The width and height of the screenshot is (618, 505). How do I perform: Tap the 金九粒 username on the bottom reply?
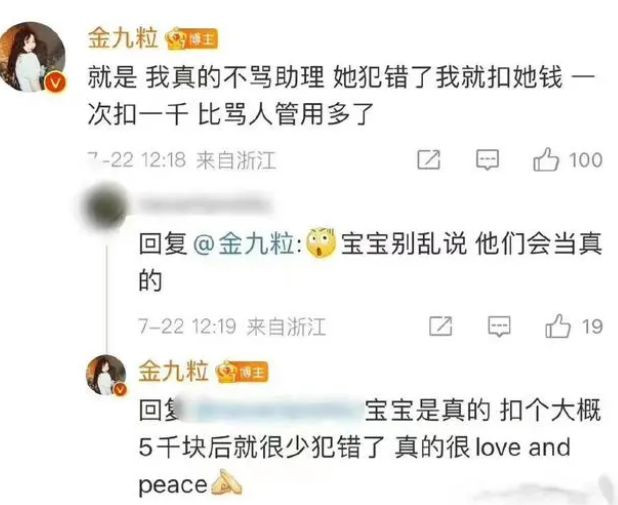point(173,371)
